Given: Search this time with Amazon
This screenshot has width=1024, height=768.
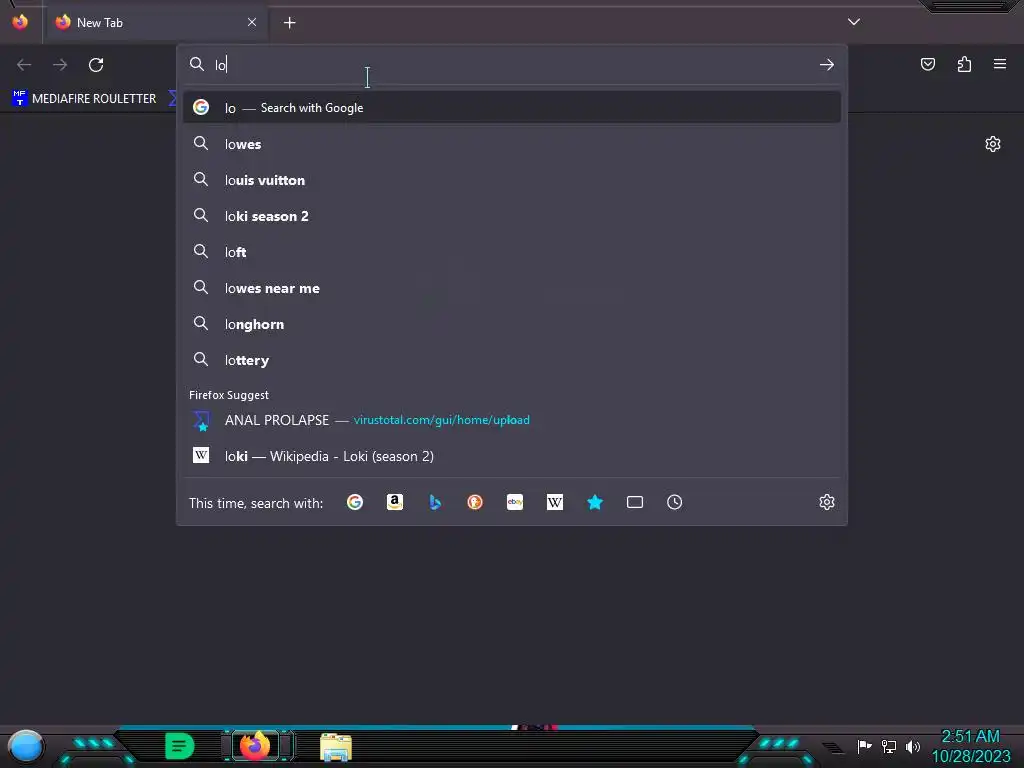Looking at the screenshot, I should [394, 502].
